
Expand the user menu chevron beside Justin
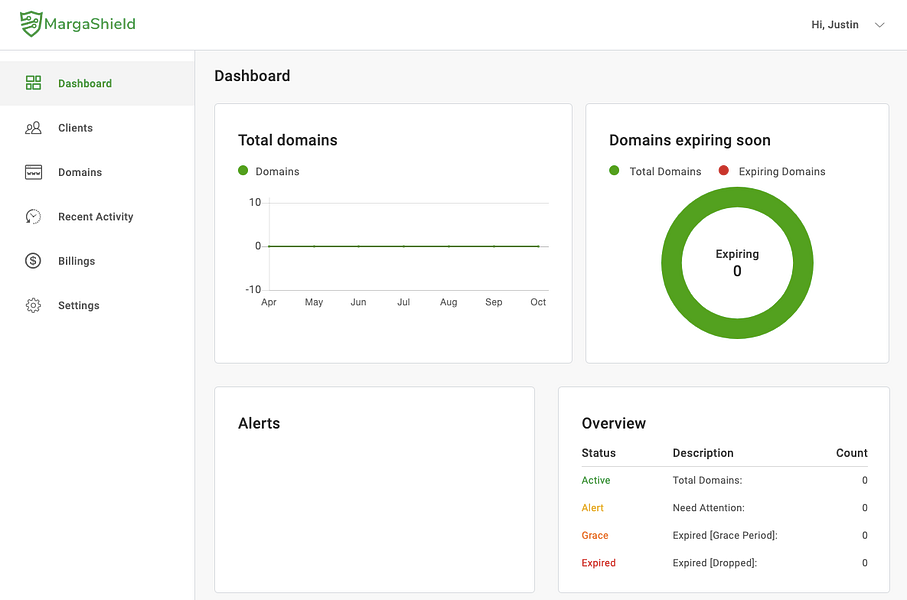pos(879,25)
